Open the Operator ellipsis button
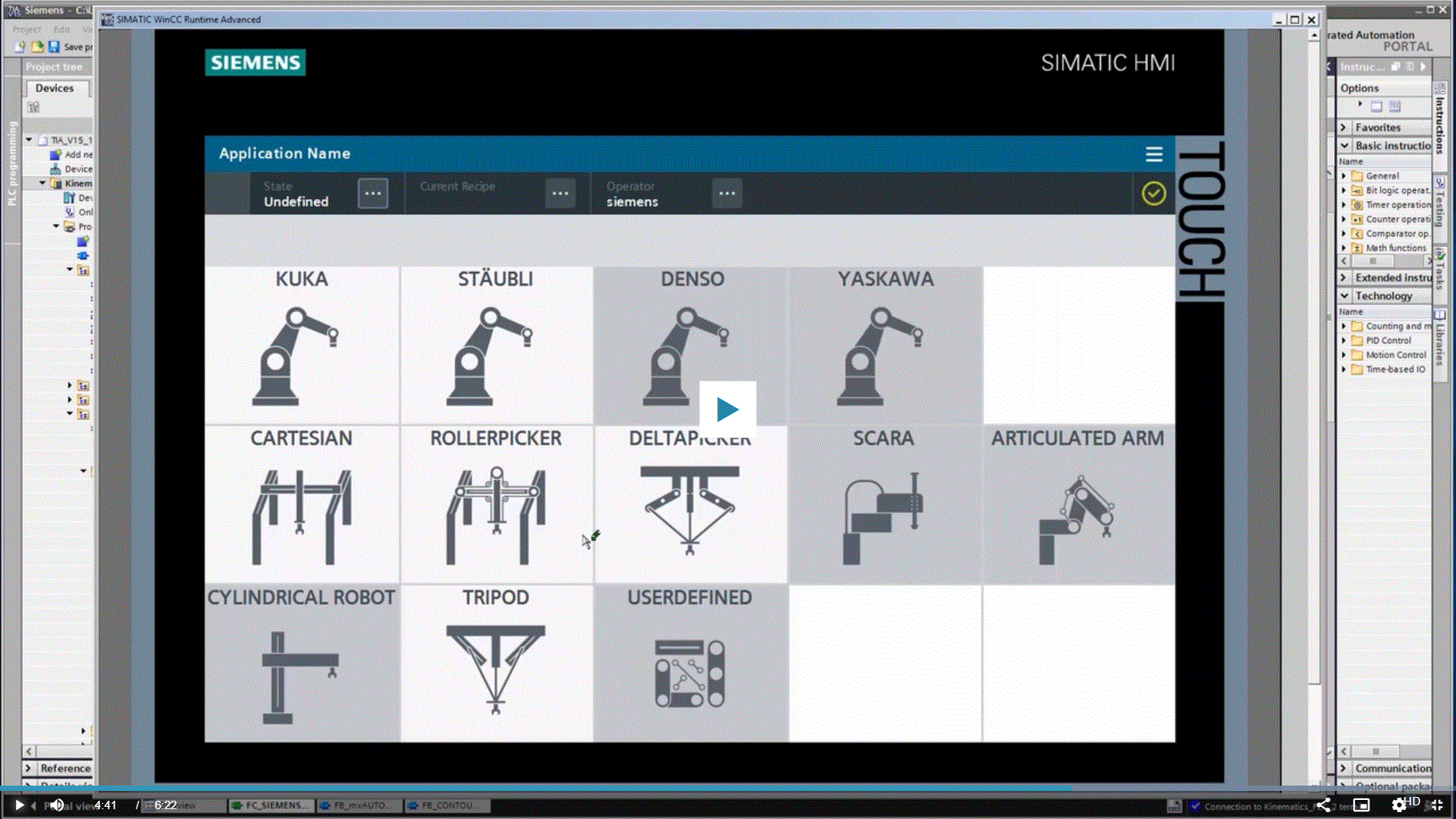The image size is (1456, 819). pyautogui.click(x=726, y=193)
